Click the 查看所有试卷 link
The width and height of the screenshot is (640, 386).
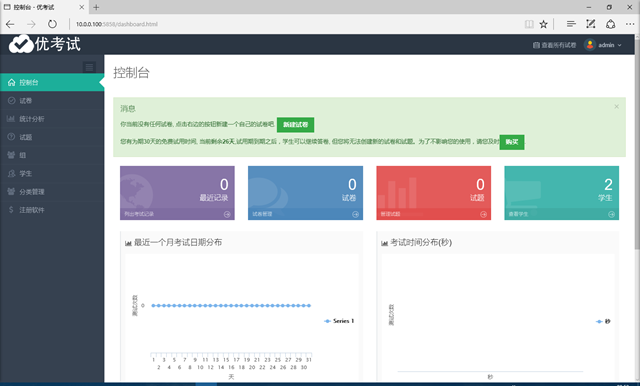click(x=554, y=45)
